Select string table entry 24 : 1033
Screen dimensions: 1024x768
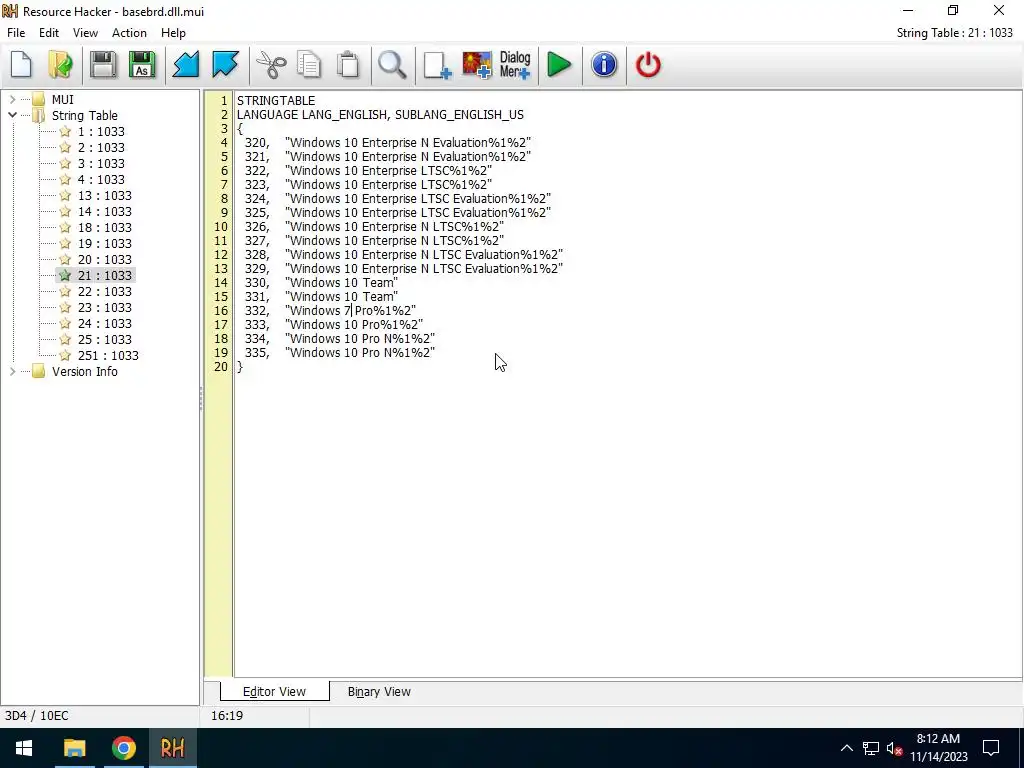pos(104,323)
